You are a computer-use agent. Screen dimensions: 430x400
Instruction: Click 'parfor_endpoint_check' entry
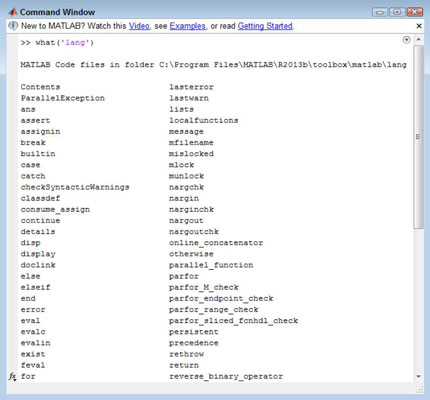(221, 298)
